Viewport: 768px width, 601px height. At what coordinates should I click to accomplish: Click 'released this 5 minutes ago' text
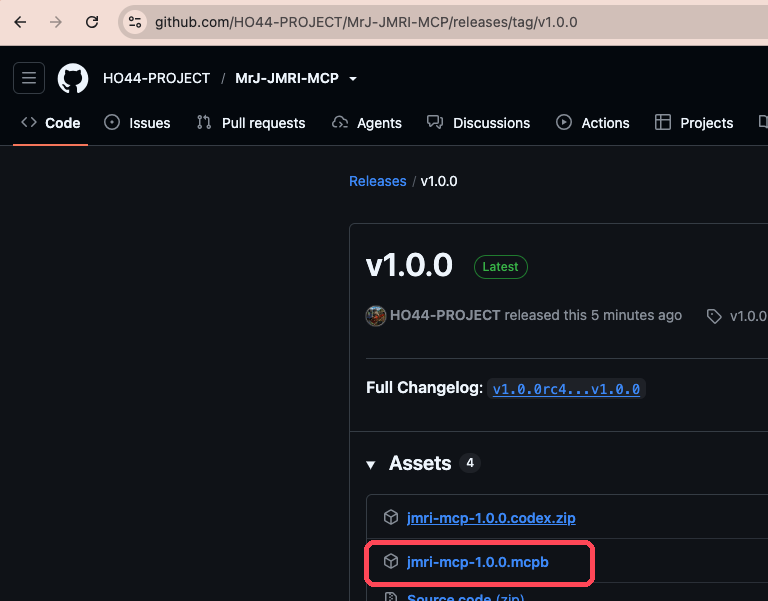point(593,315)
